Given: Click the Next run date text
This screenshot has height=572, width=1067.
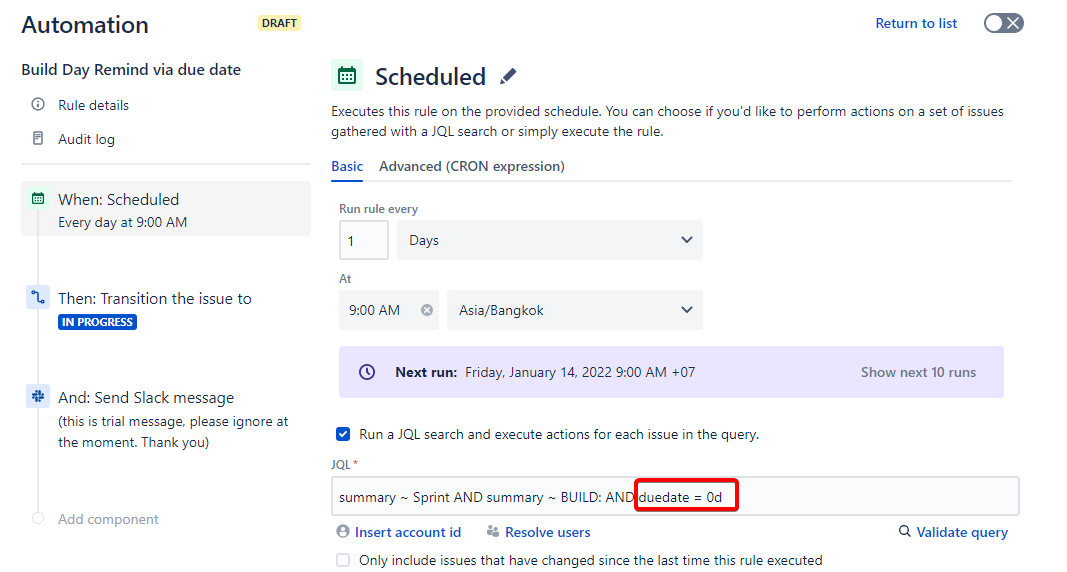Looking at the screenshot, I should point(580,372).
